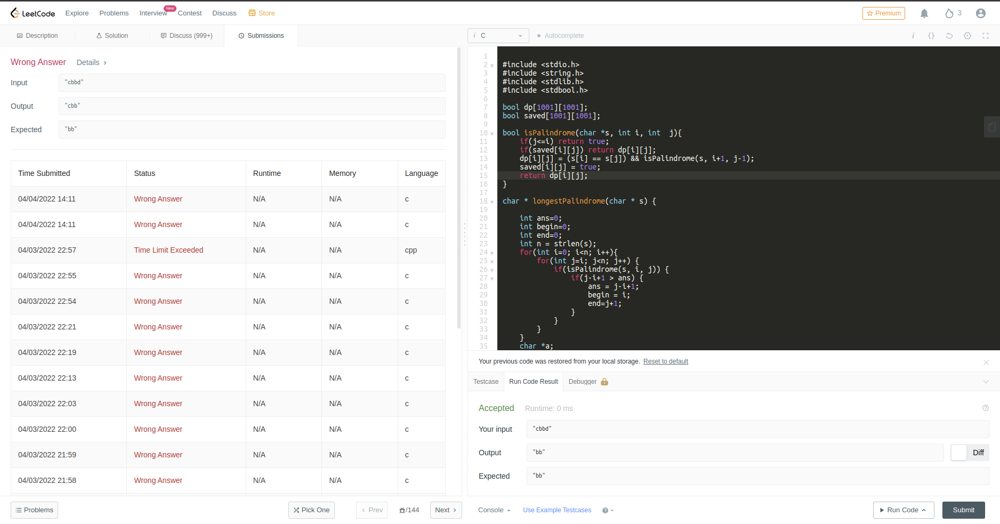The width and height of the screenshot is (1000, 524).
Task: Click the editor info icon
Action: 913,36
